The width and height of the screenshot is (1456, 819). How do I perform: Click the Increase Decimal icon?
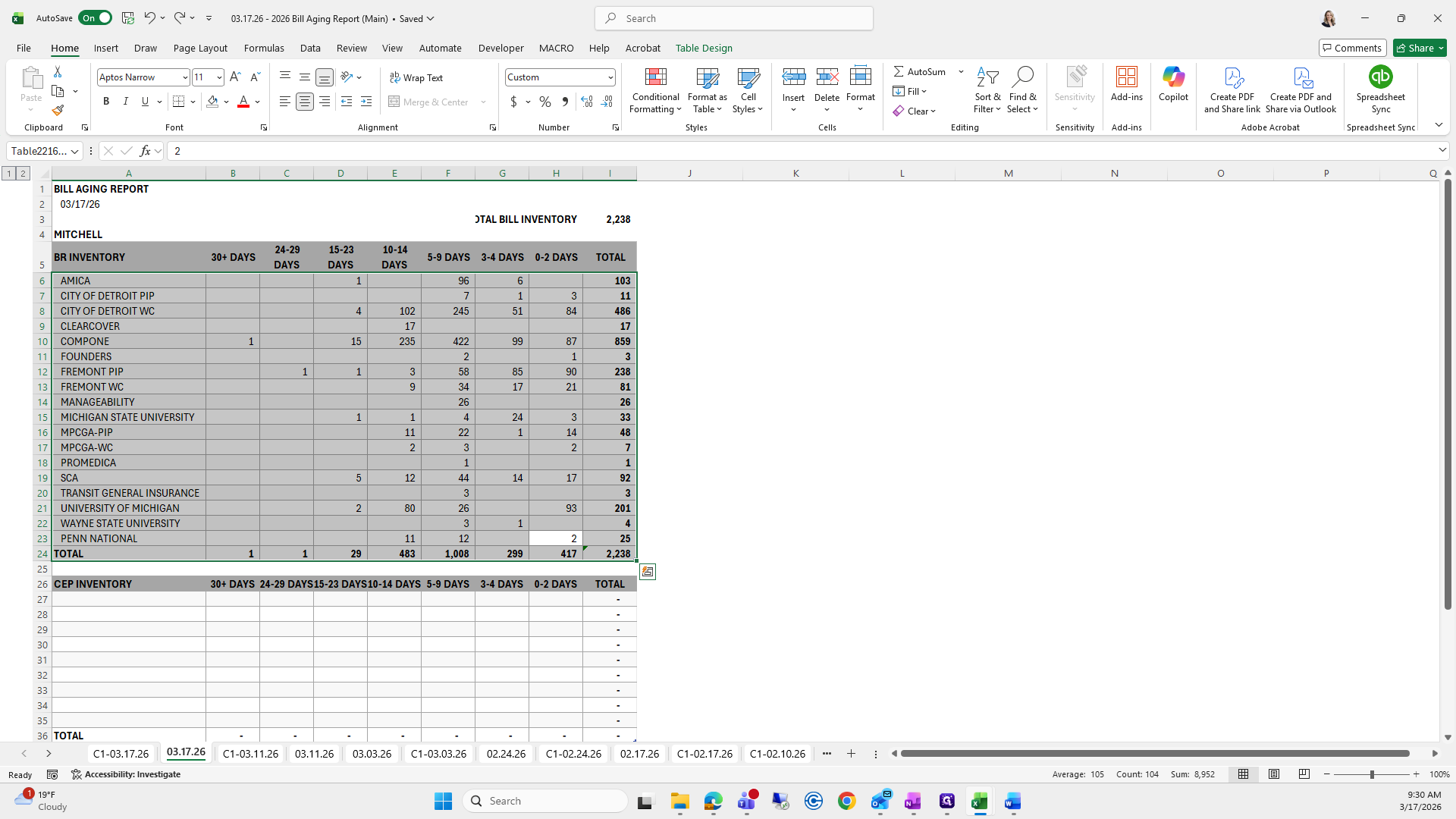(586, 102)
